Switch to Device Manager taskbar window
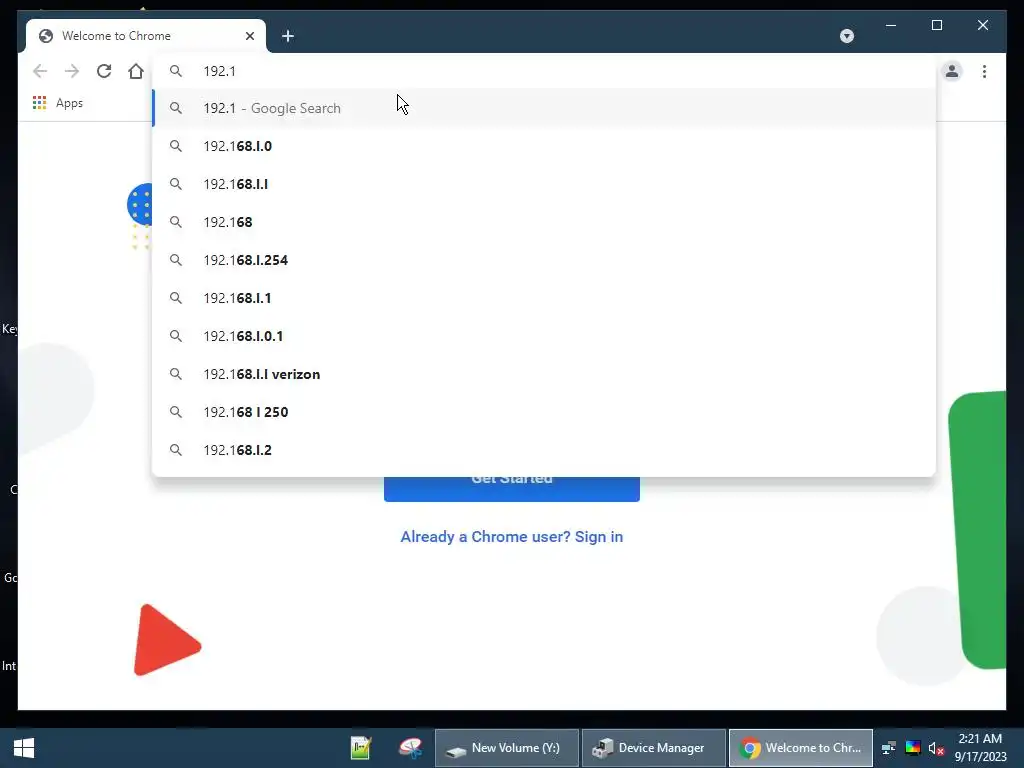Viewport: 1024px width, 768px height. [654, 748]
